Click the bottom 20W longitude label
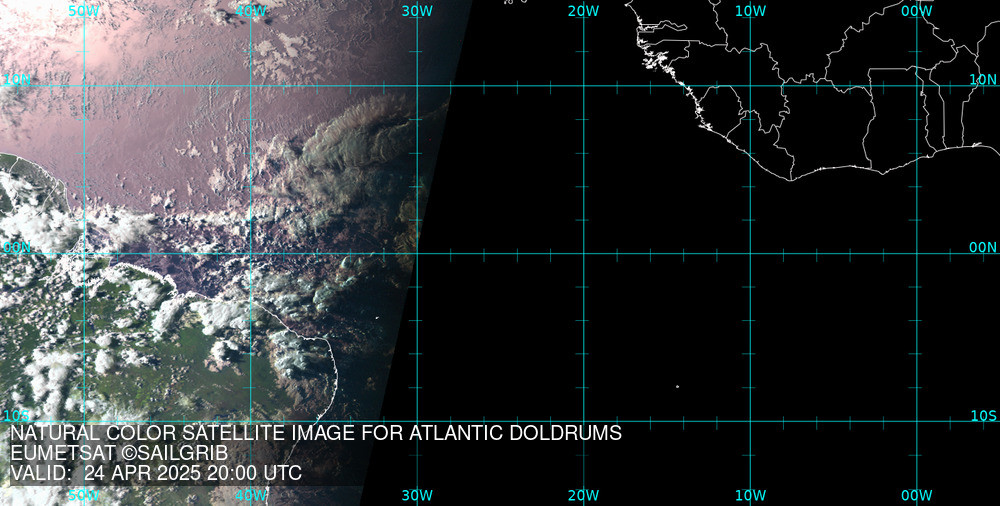Screen dimensions: 1000x506 (x=584, y=495)
